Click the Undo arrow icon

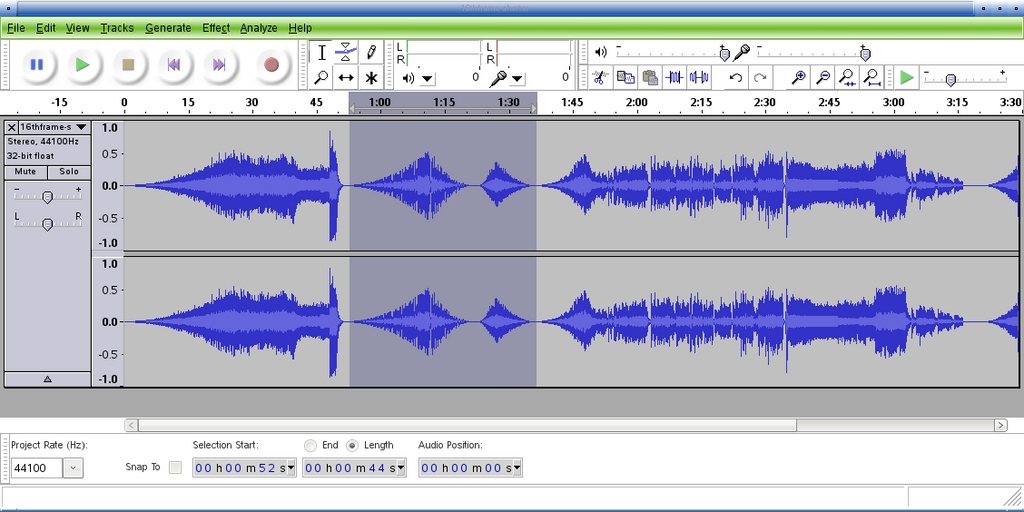click(736, 77)
